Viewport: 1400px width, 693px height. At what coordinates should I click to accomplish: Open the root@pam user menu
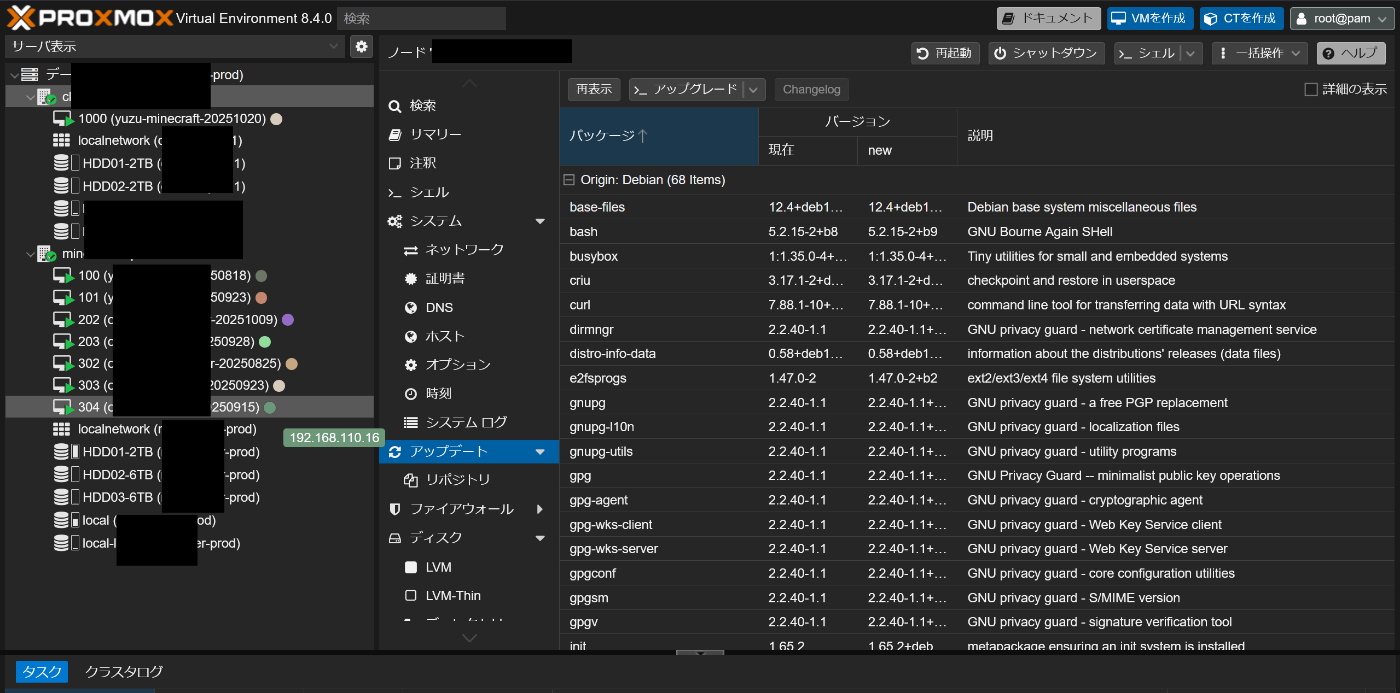click(x=1343, y=18)
